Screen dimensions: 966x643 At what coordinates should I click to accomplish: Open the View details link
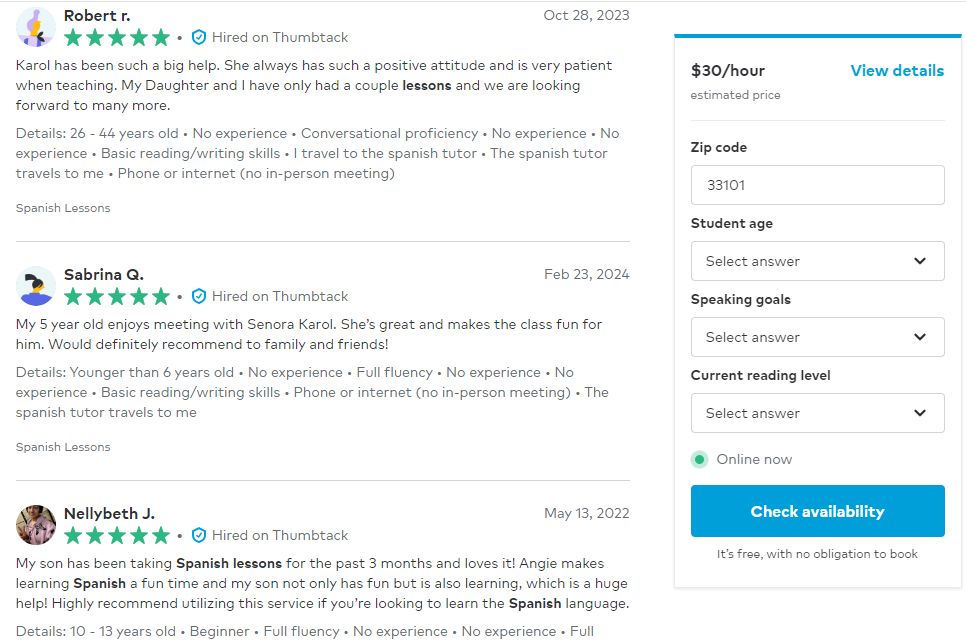(x=896, y=71)
